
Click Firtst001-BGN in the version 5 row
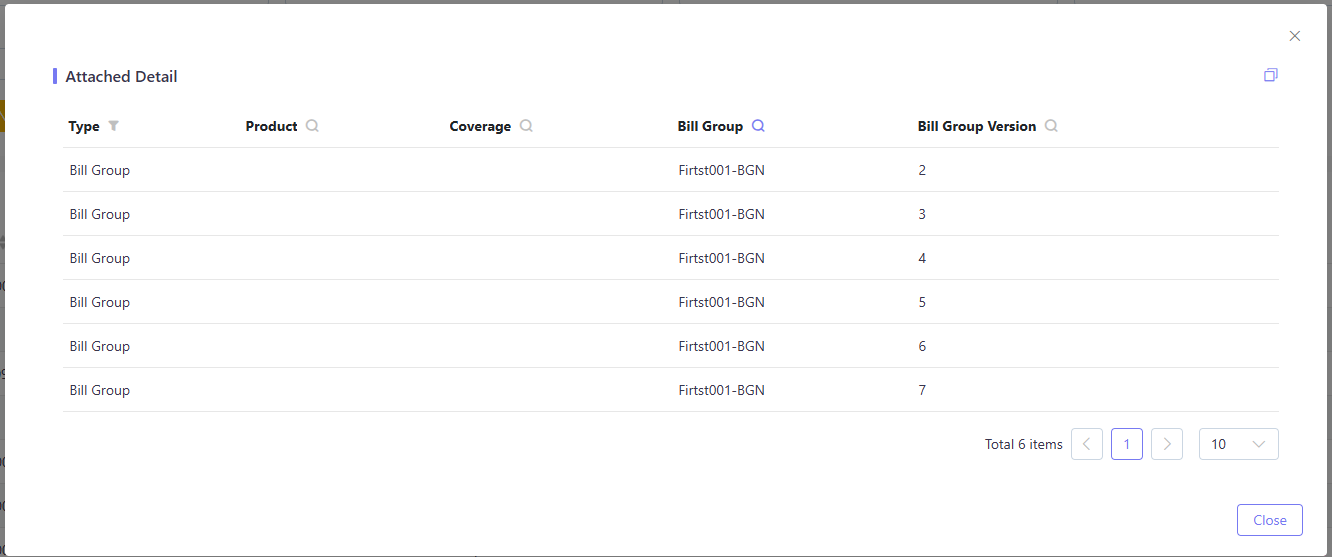click(x=721, y=302)
